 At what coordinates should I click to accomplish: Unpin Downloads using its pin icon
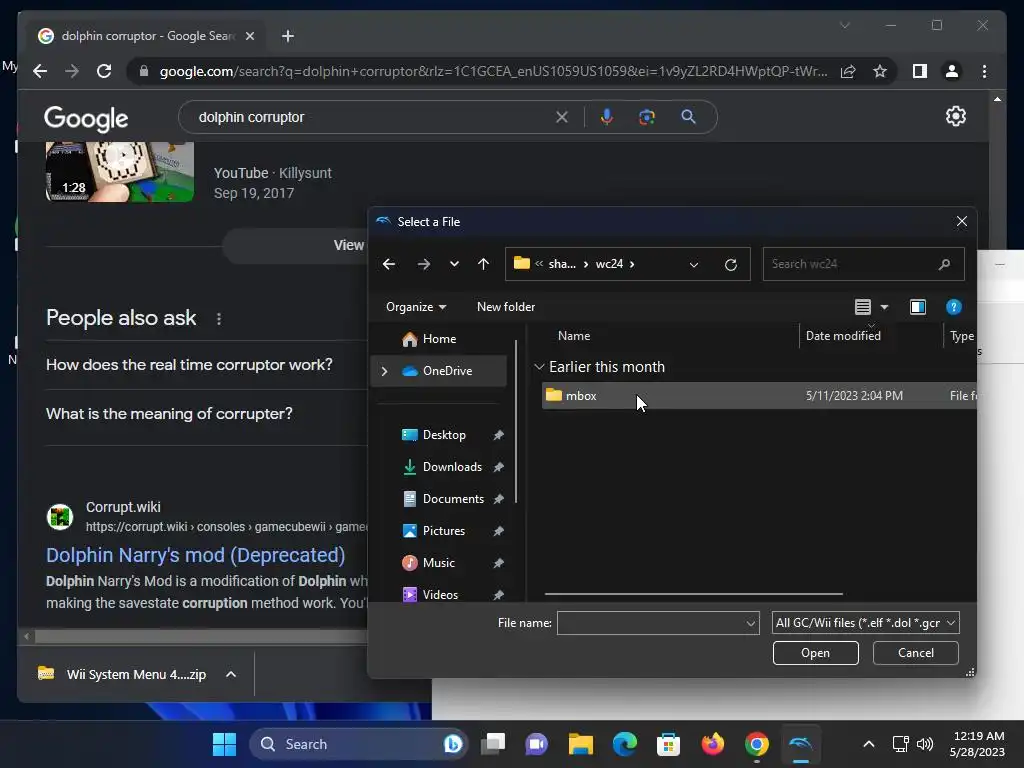tap(498, 467)
